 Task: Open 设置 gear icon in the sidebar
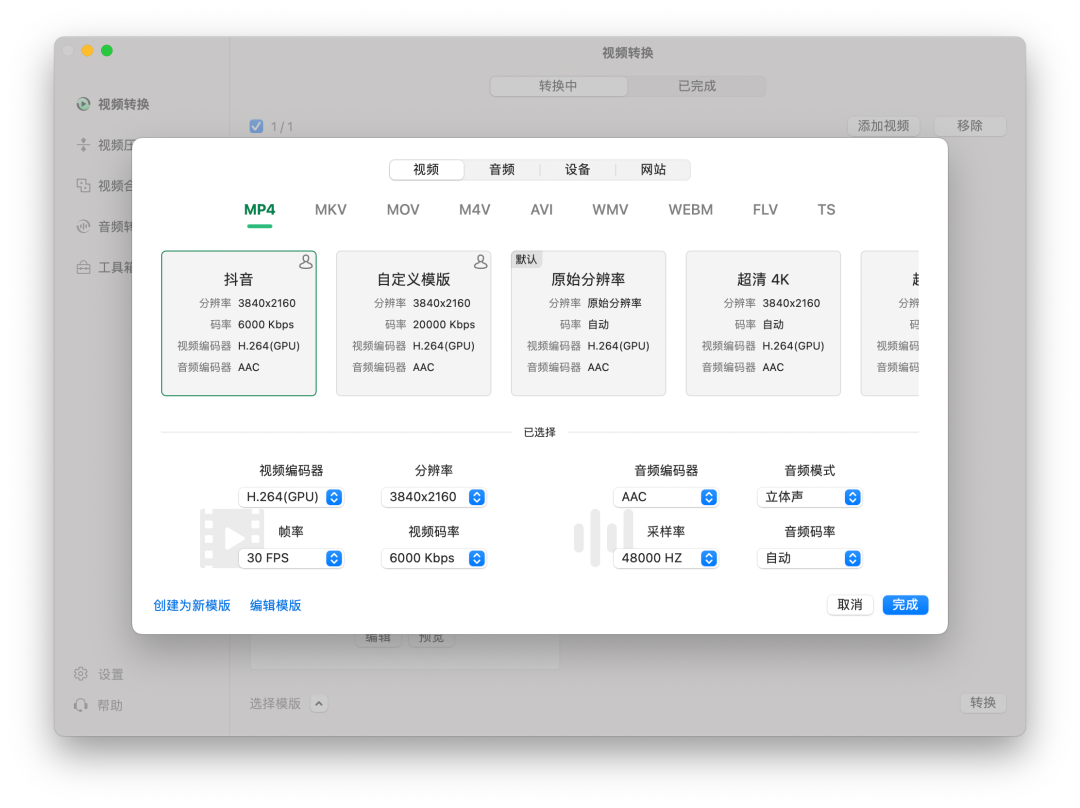tap(81, 674)
